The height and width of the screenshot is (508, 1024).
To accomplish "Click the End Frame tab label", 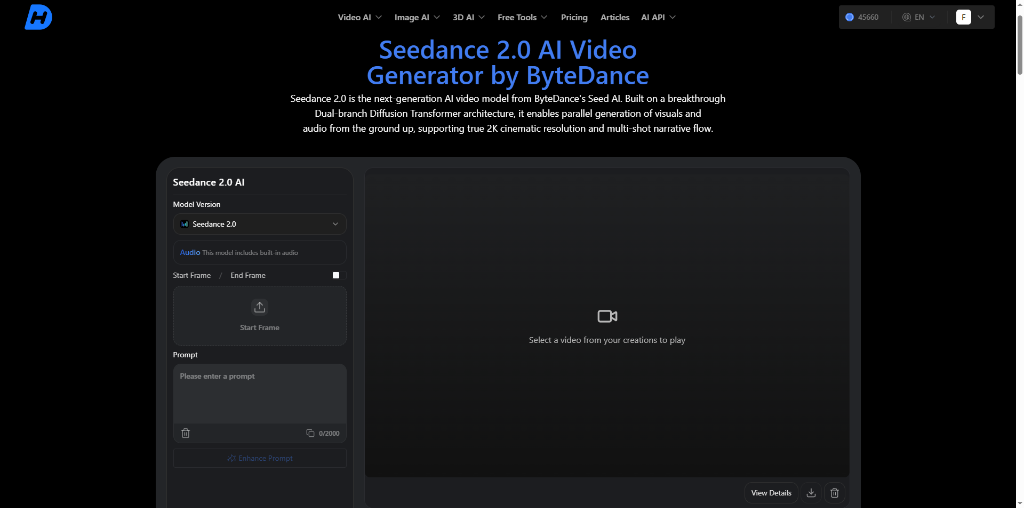I will (248, 275).
